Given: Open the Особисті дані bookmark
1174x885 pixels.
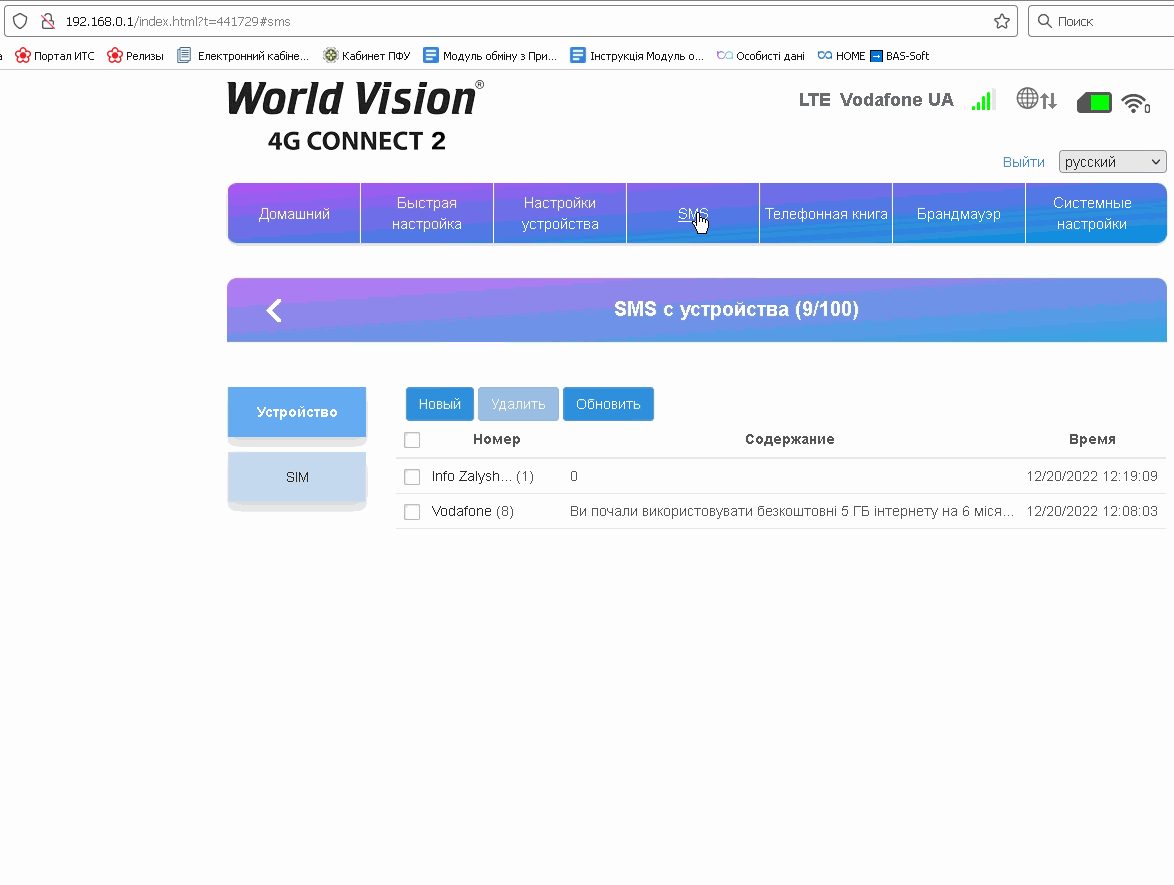Looking at the screenshot, I should click(761, 55).
